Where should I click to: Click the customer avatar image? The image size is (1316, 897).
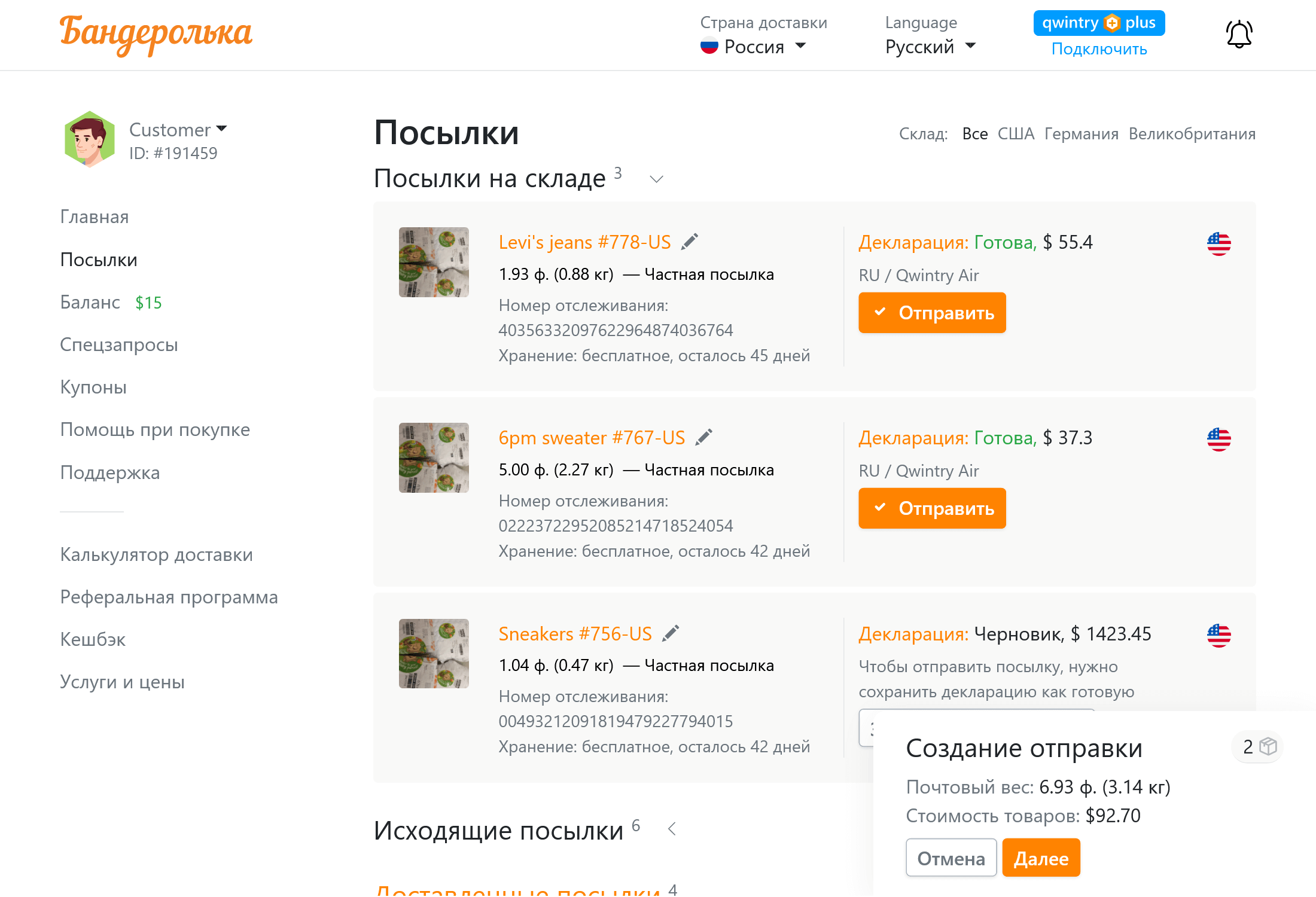[x=90, y=139]
